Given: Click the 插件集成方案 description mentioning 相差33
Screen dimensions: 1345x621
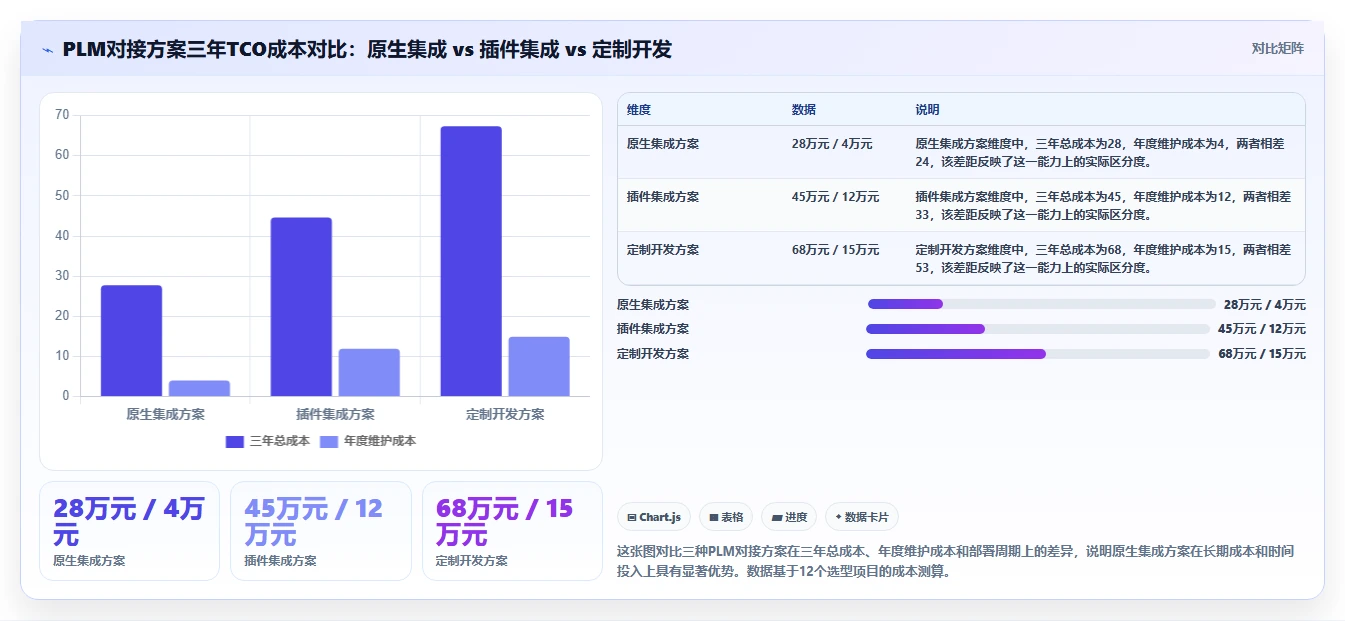Looking at the screenshot, I should coord(1103,205).
